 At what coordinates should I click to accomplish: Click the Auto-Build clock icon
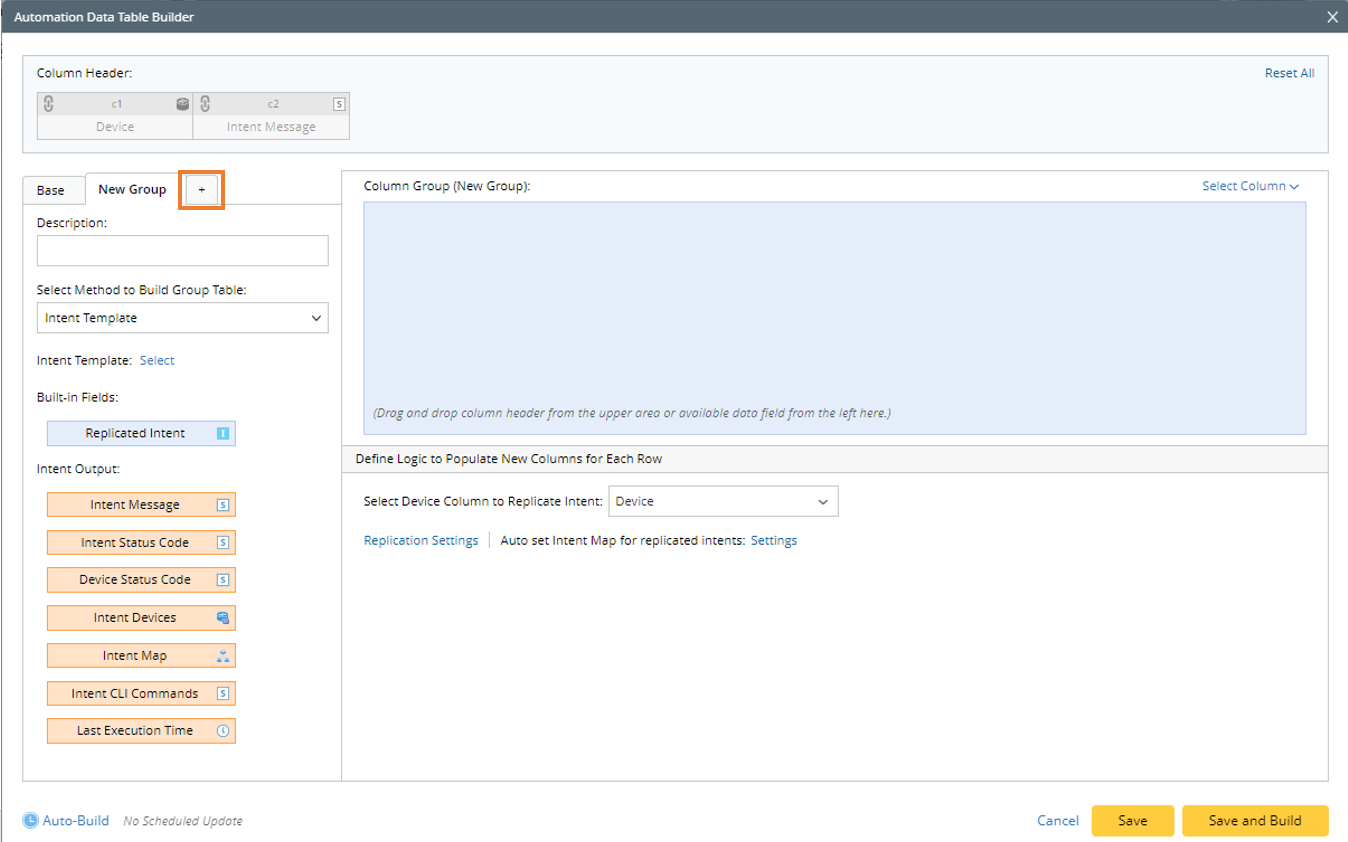(x=31, y=821)
